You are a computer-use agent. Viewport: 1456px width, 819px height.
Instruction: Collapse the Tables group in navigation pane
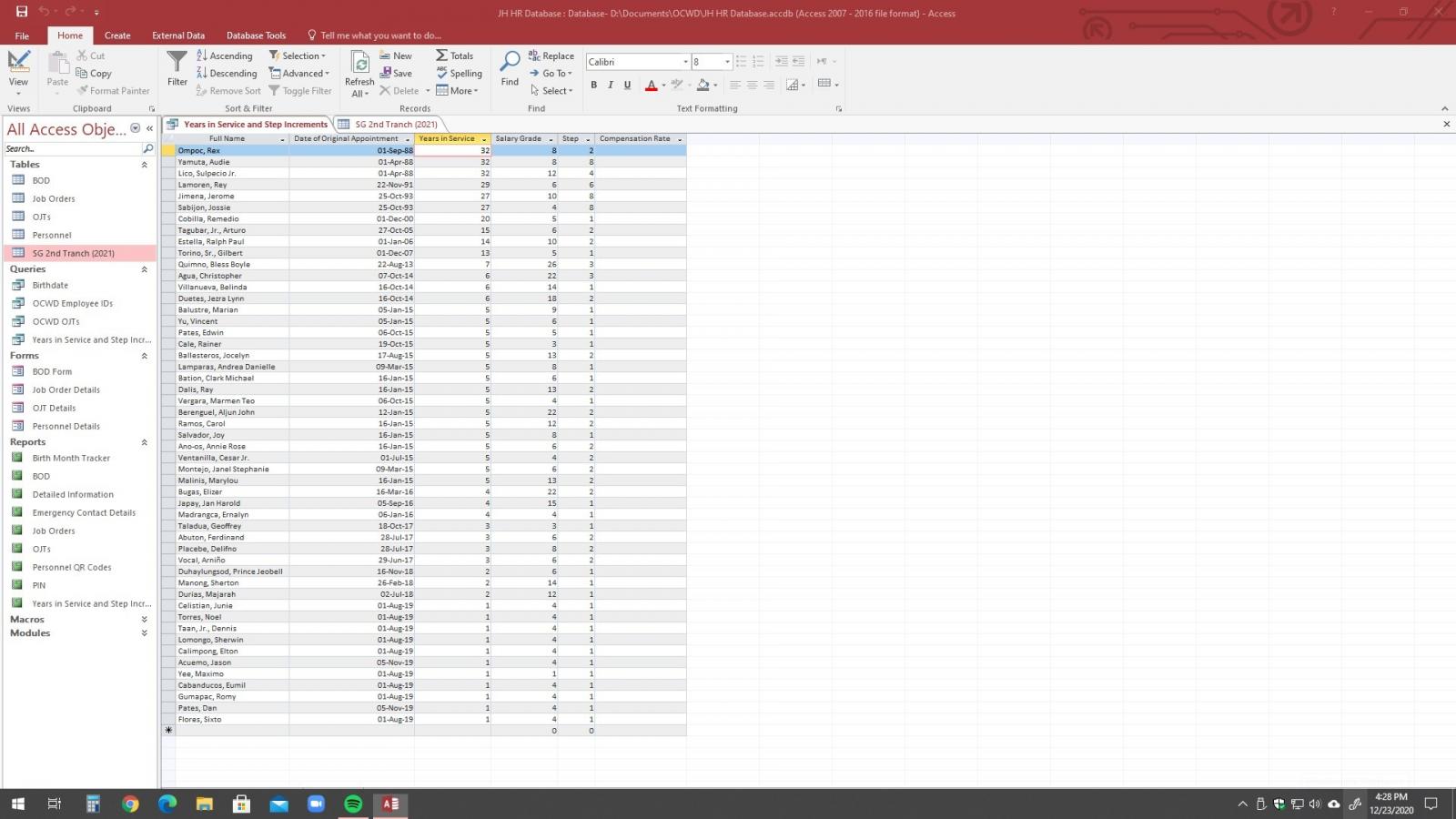[x=144, y=165]
